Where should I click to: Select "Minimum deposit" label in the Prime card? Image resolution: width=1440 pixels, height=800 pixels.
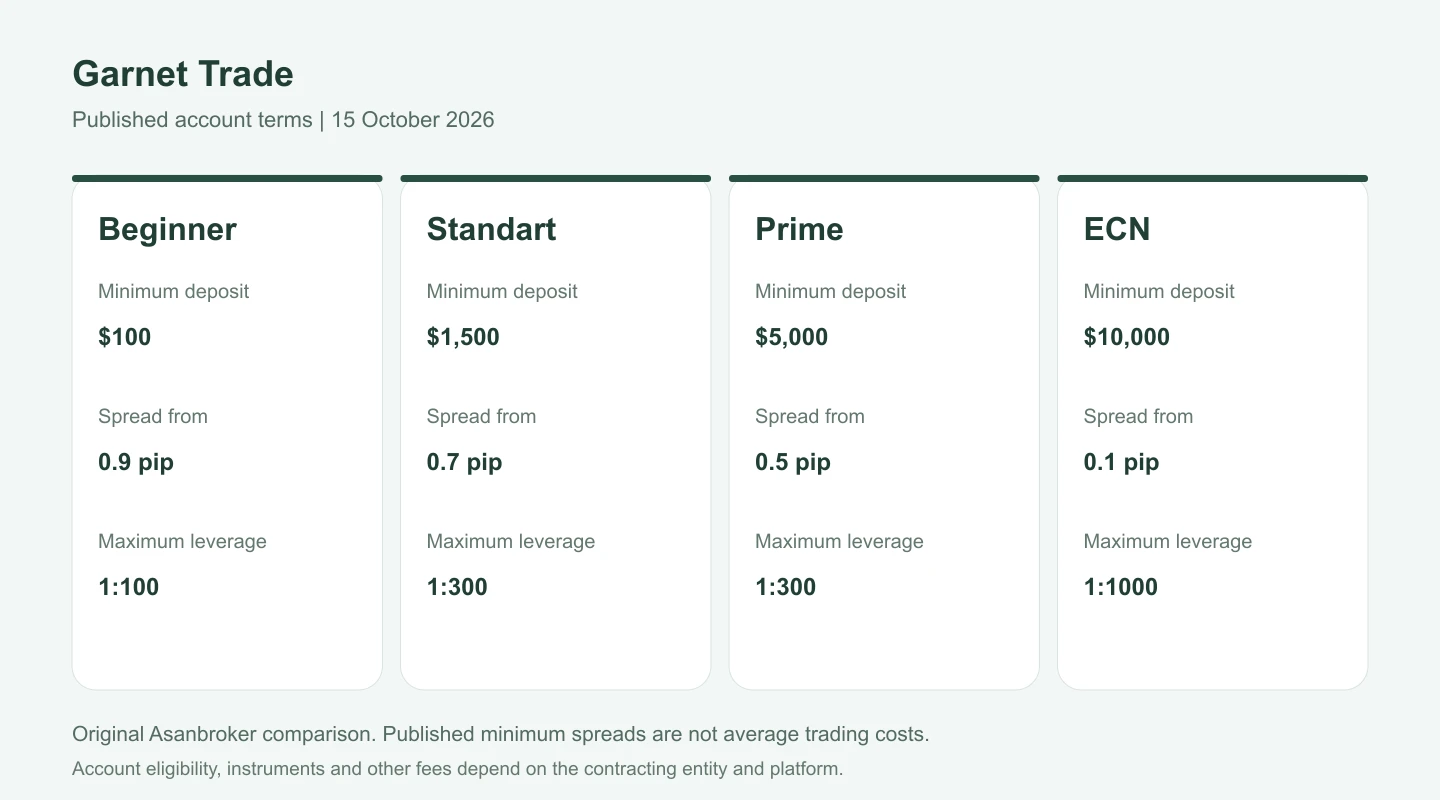(831, 292)
